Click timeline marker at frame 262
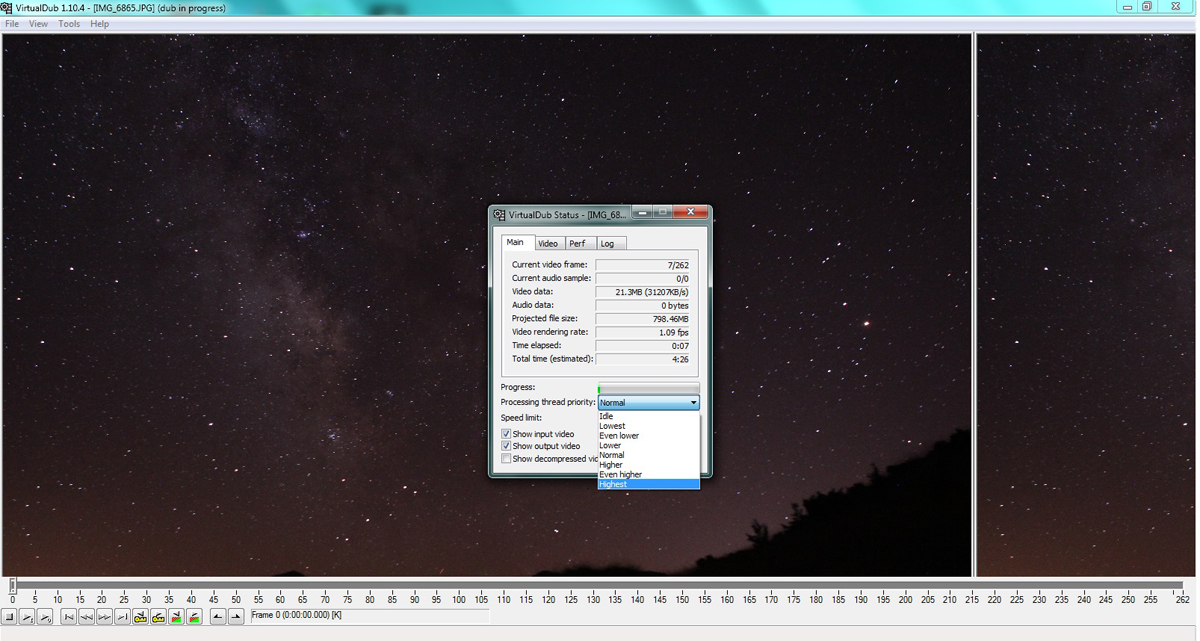This screenshot has width=1200, height=641. pos(1184,600)
